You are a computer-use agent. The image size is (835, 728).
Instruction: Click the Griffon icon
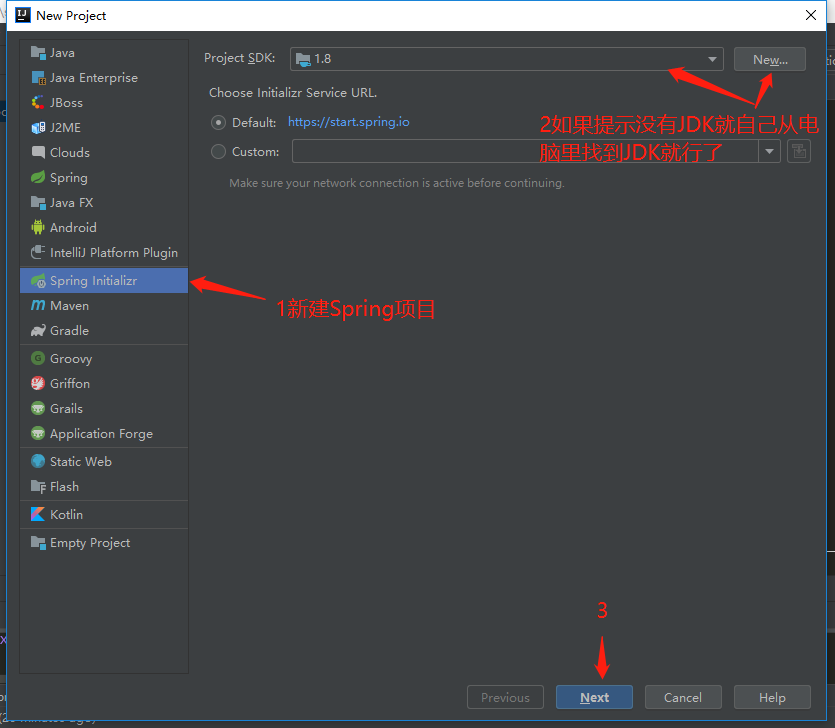point(38,383)
